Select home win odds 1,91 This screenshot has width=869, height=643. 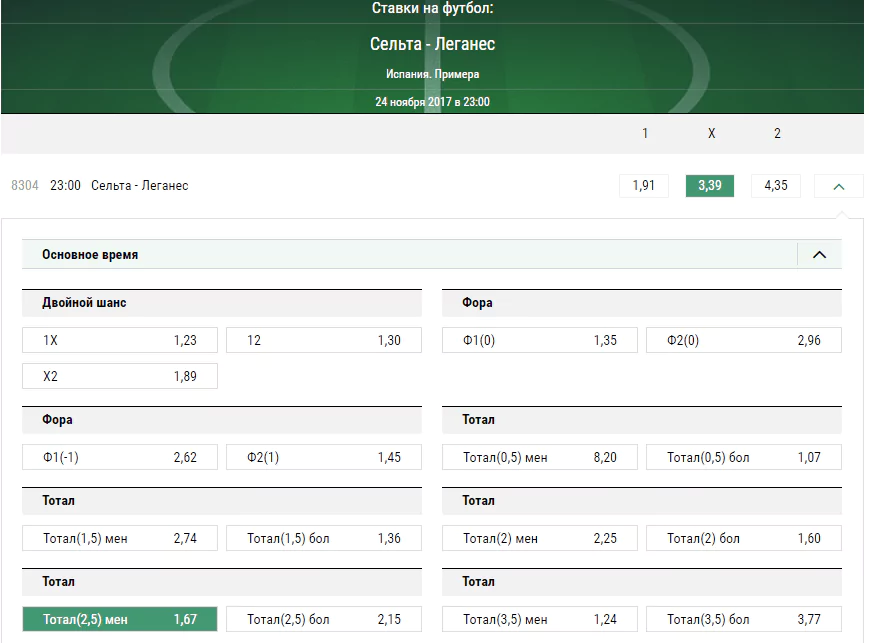(x=644, y=186)
